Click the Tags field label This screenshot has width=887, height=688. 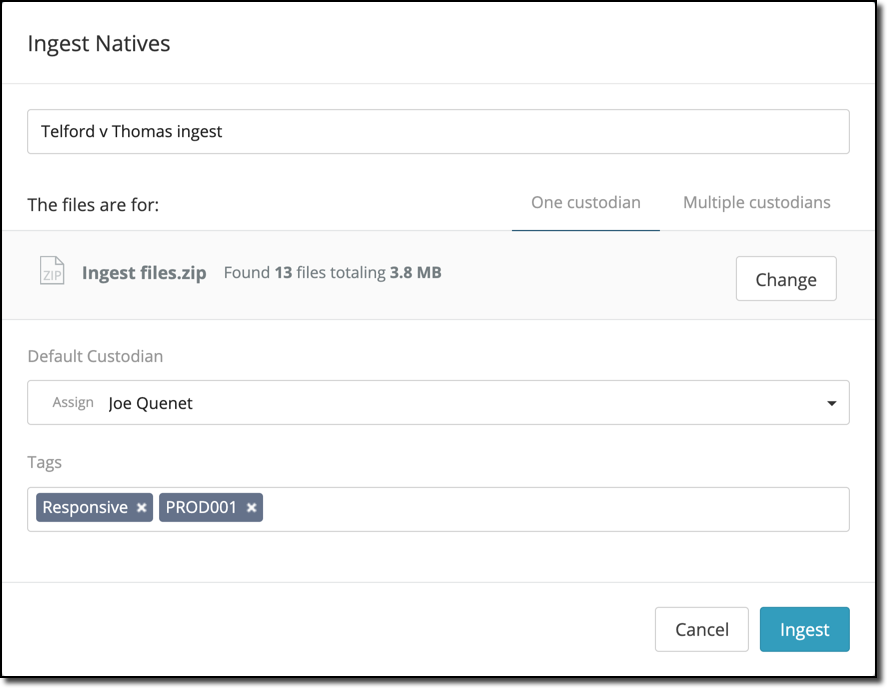45,462
